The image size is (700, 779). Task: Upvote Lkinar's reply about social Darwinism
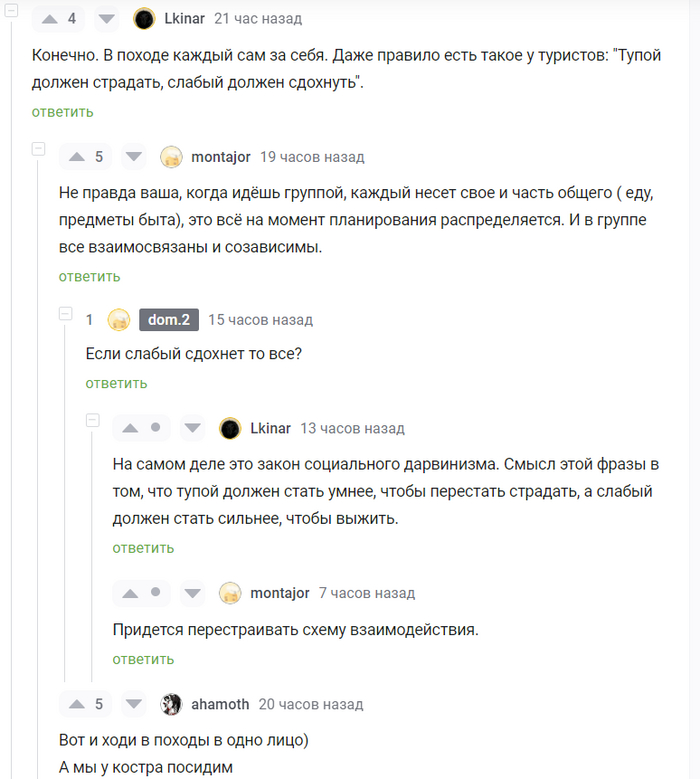129,428
